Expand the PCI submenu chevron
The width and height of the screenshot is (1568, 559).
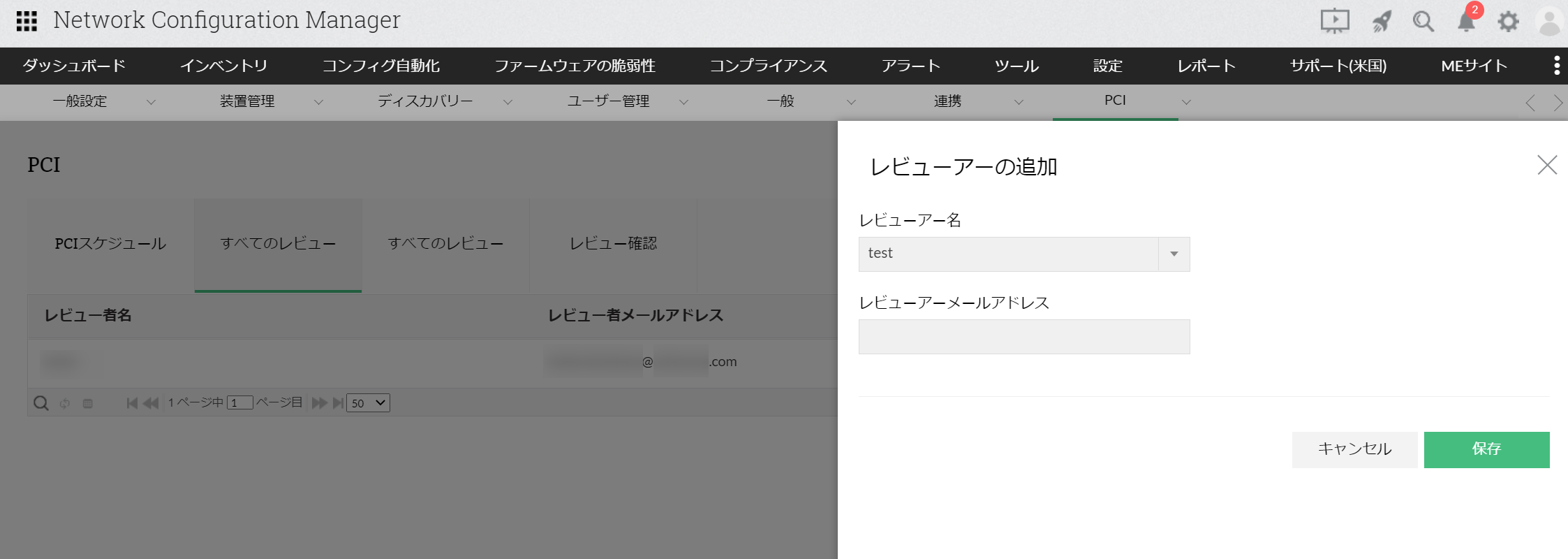tap(1186, 102)
